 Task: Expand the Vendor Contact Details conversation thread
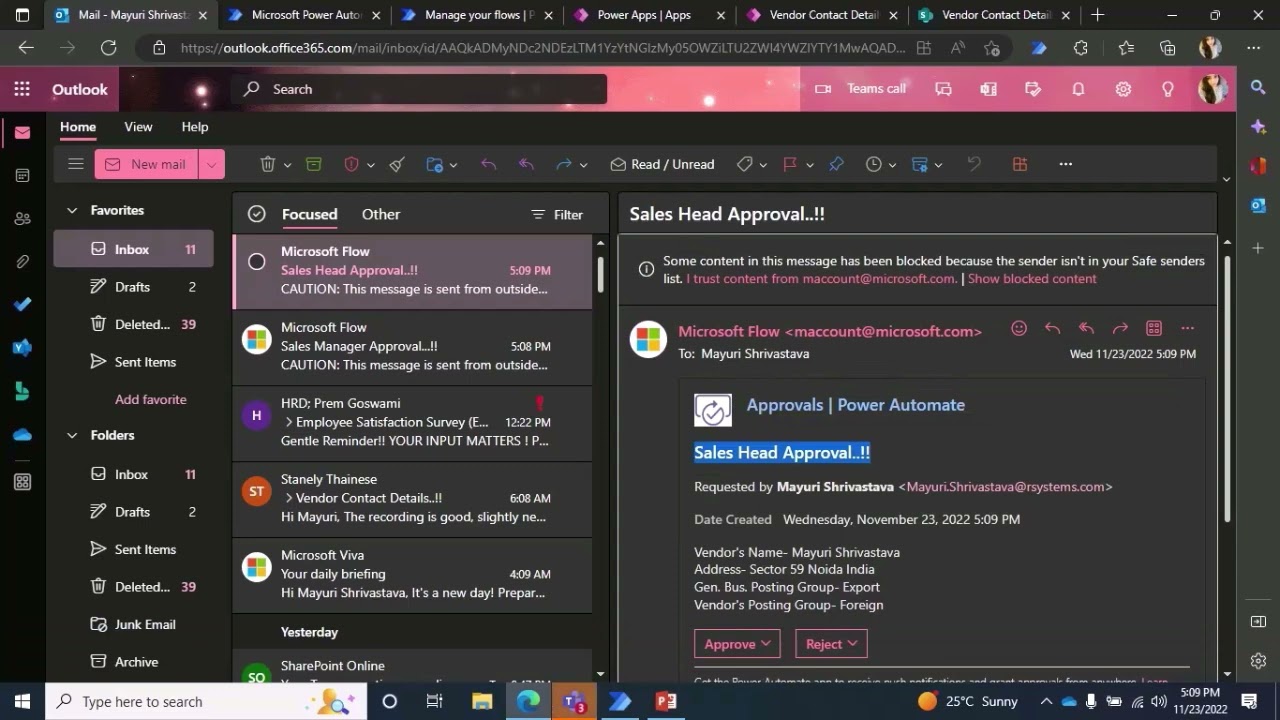coord(288,498)
